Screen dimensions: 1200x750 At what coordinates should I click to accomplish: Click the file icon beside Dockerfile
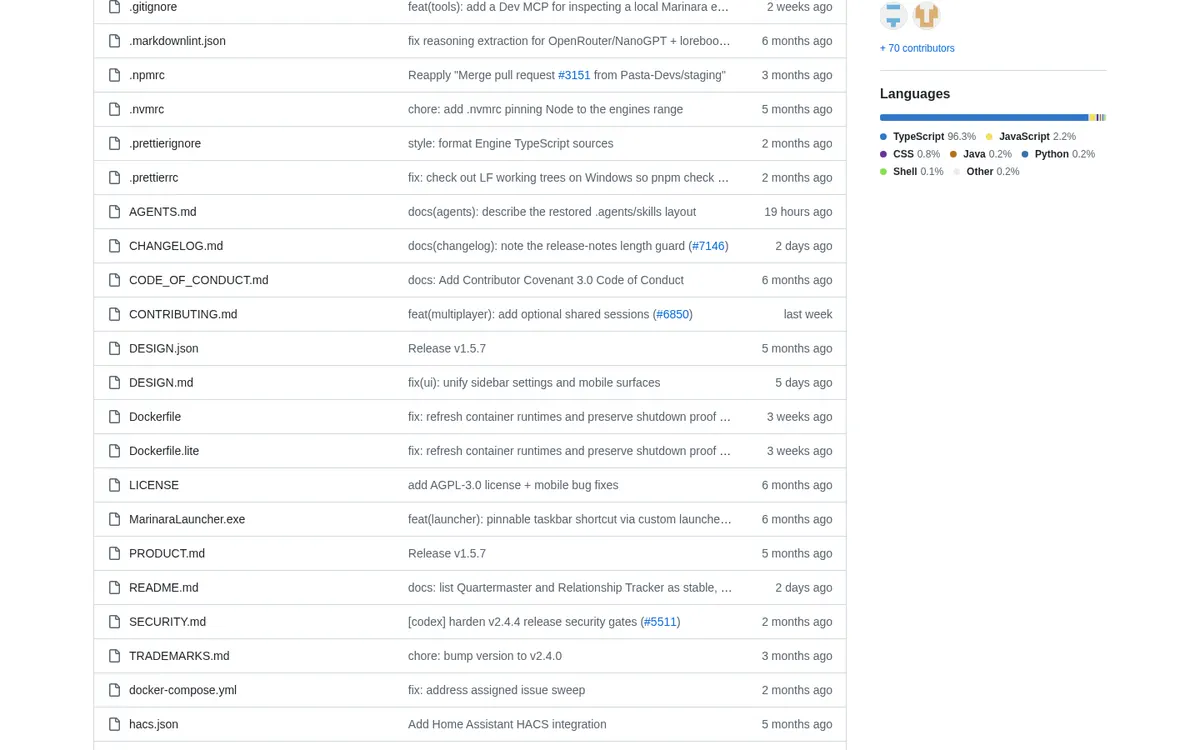[x=114, y=417]
